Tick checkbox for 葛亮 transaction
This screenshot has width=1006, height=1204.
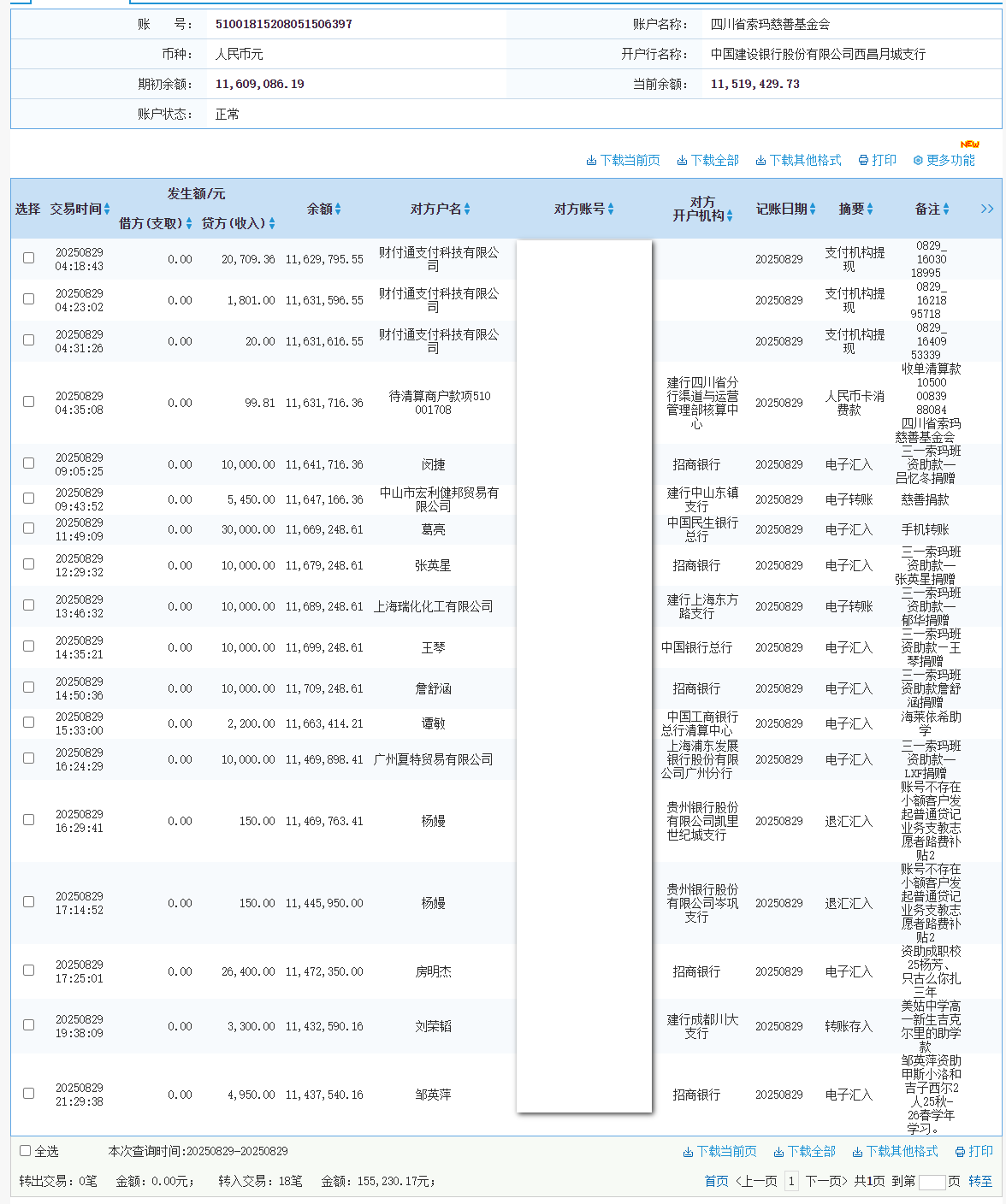click(29, 528)
